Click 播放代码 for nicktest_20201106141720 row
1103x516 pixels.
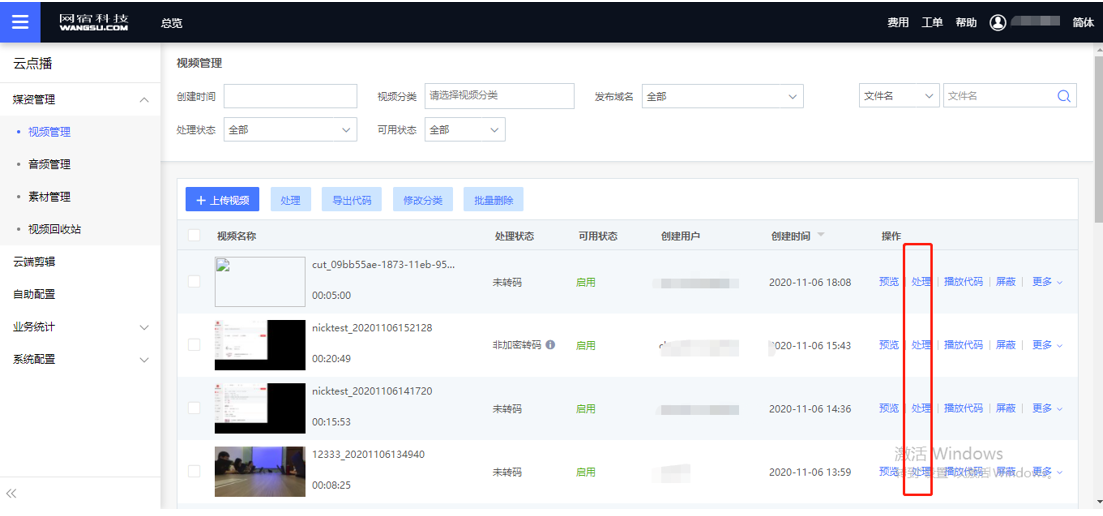(x=963, y=408)
